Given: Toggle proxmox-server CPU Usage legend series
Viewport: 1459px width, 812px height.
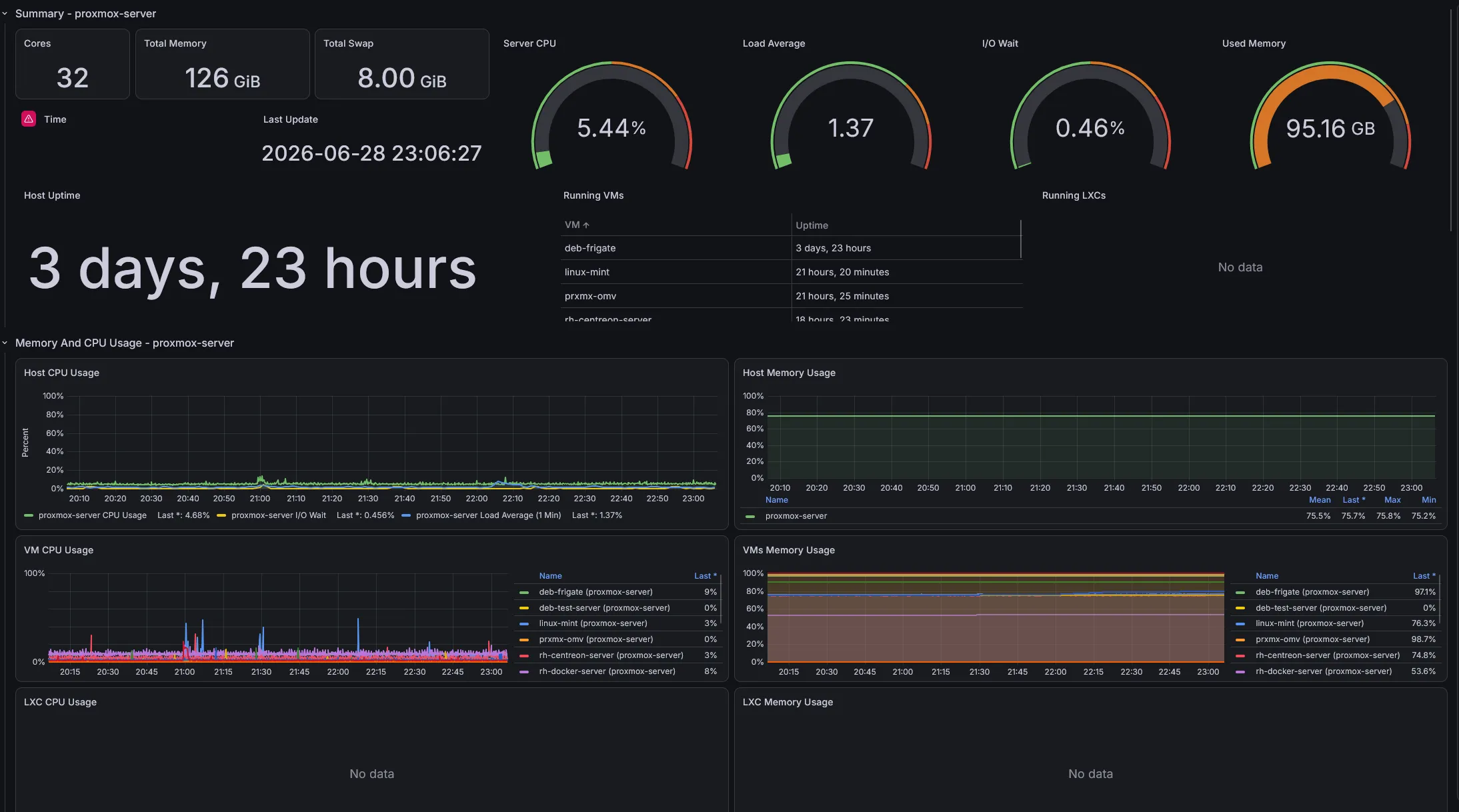Looking at the screenshot, I should click(x=93, y=515).
